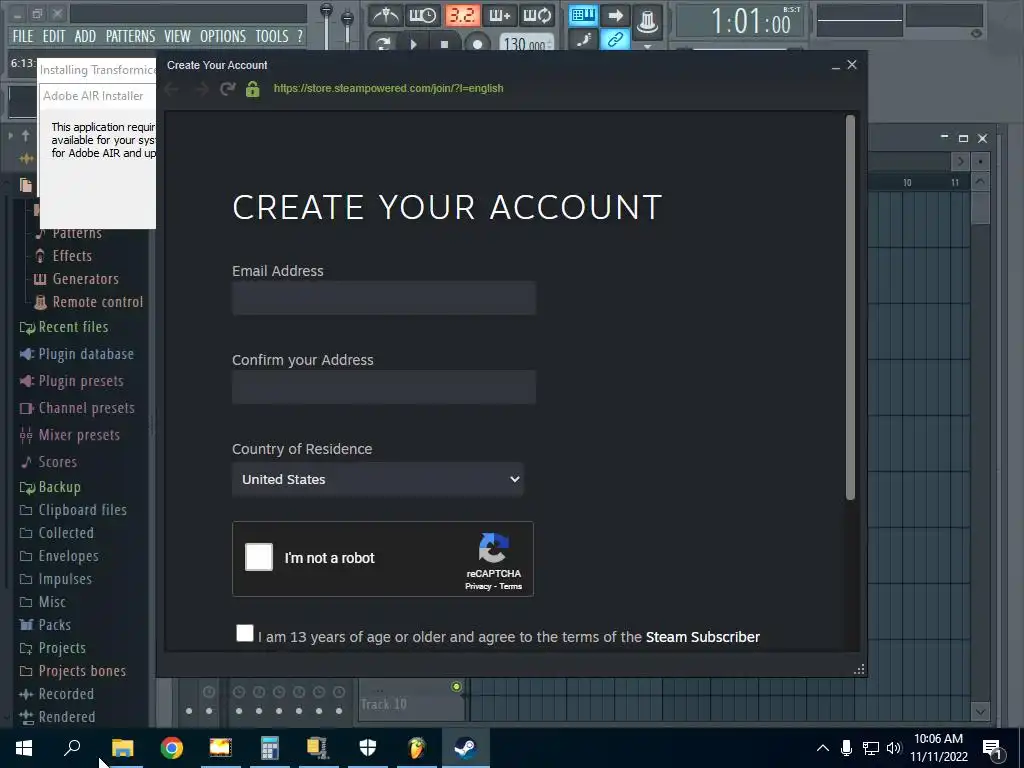Click the Steam window vertical scrollbar
The image size is (1024, 768).
(850, 307)
